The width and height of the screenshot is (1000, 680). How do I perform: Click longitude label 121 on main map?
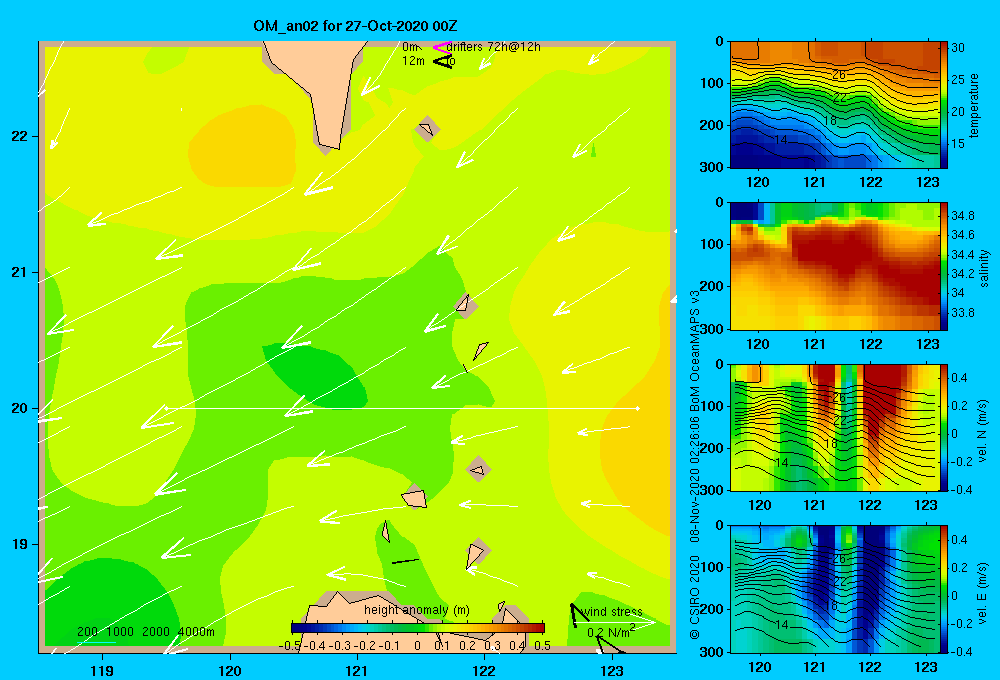coord(357,670)
